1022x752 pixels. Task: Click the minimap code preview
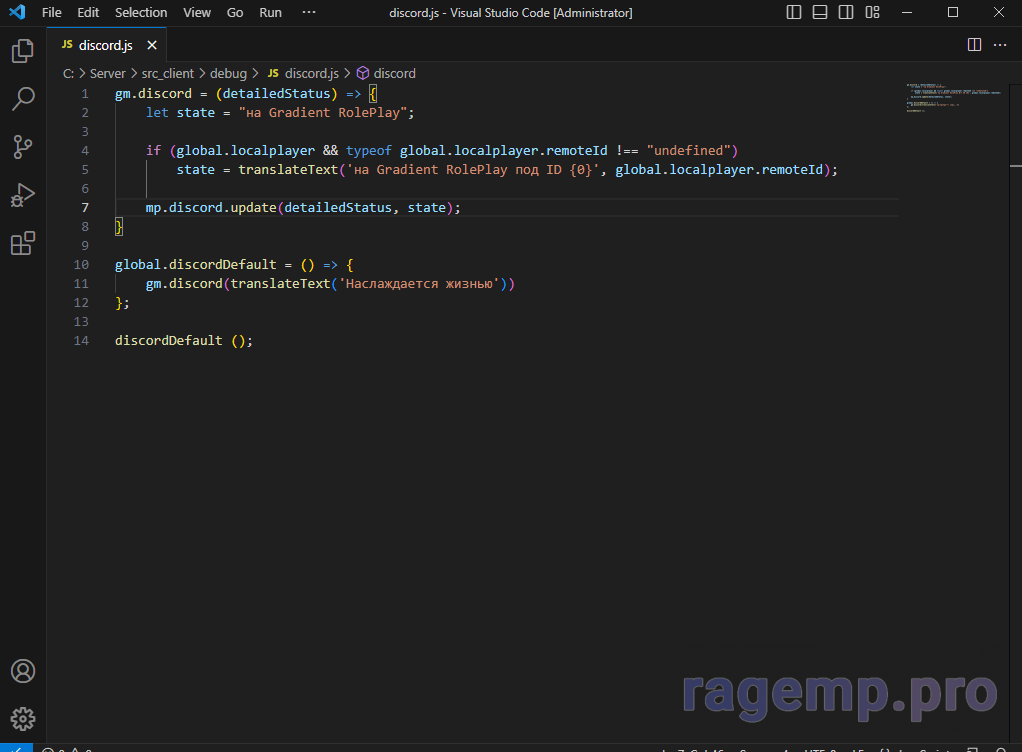click(x=954, y=98)
